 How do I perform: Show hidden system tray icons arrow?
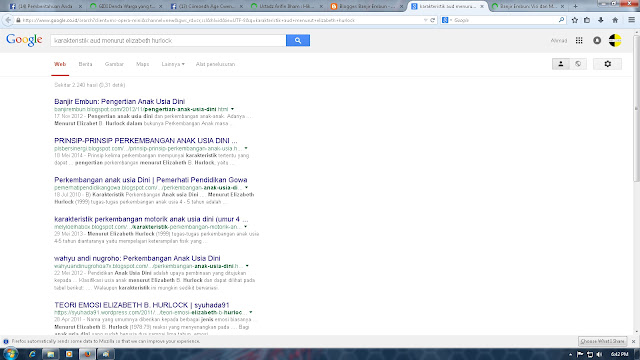tap(570, 354)
